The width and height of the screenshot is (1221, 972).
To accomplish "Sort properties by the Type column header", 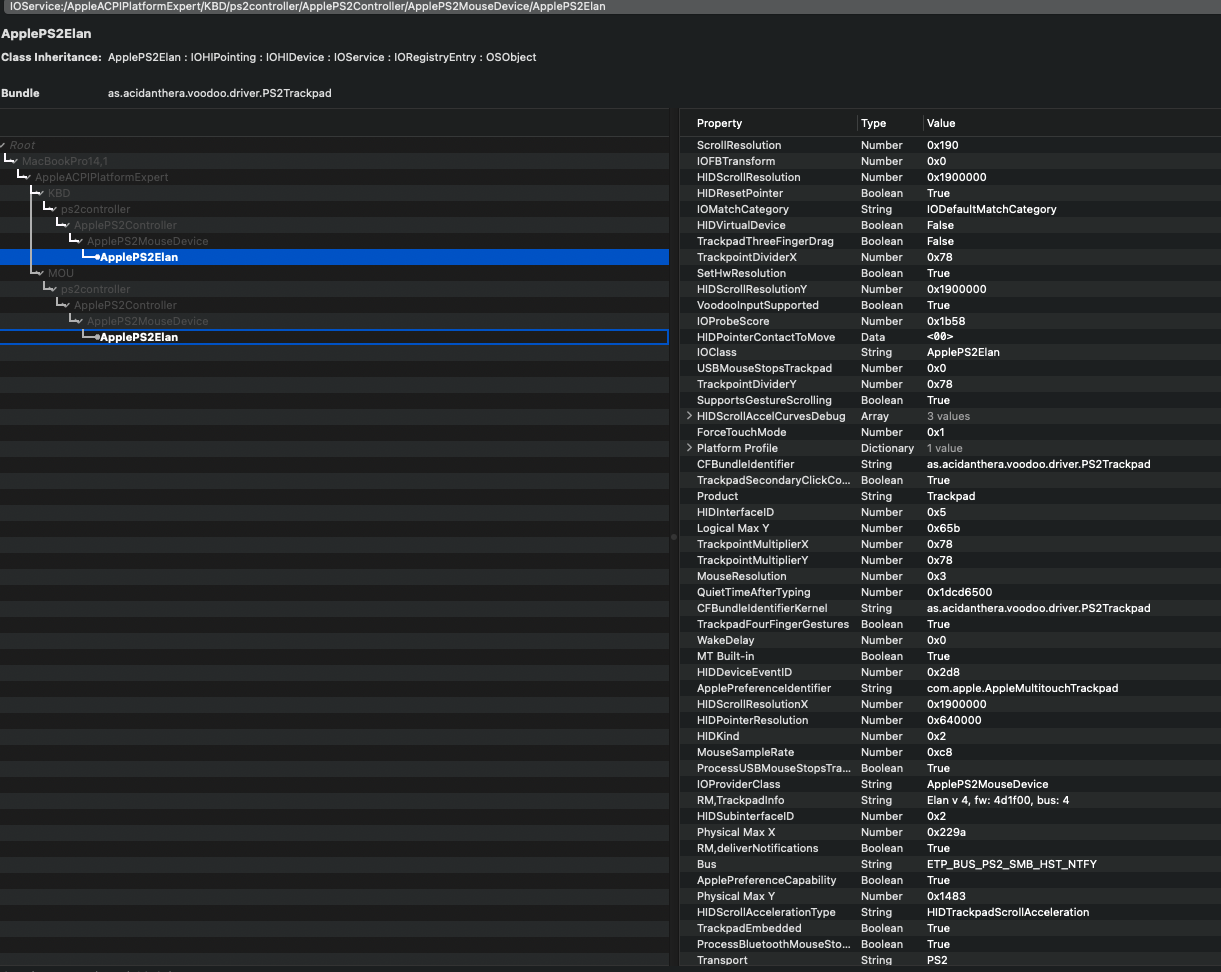I will coord(873,122).
